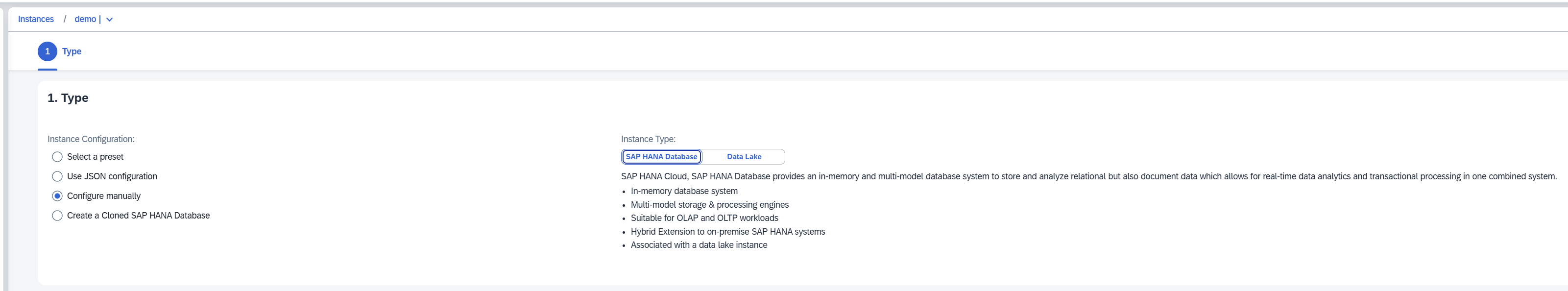Pick 'Create a Cloned SAP HANA Database' option
The width and height of the screenshot is (1568, 291).
(x=57, y=216)
